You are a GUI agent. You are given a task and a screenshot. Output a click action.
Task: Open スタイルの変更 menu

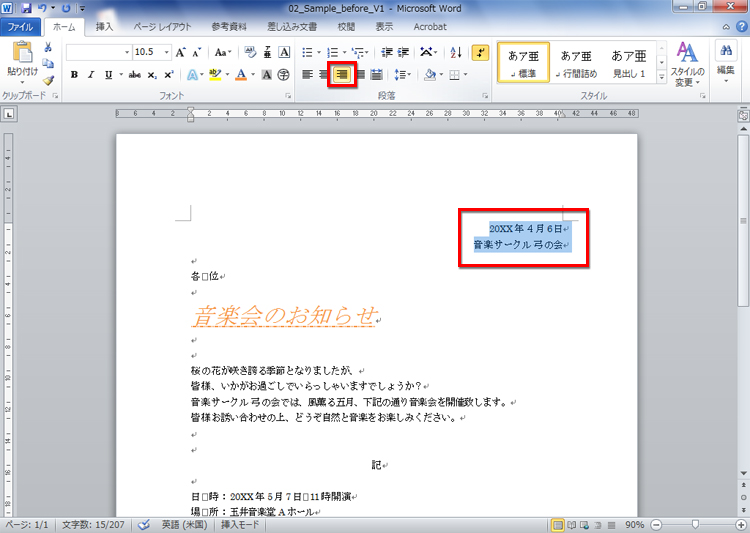point(687,65)
